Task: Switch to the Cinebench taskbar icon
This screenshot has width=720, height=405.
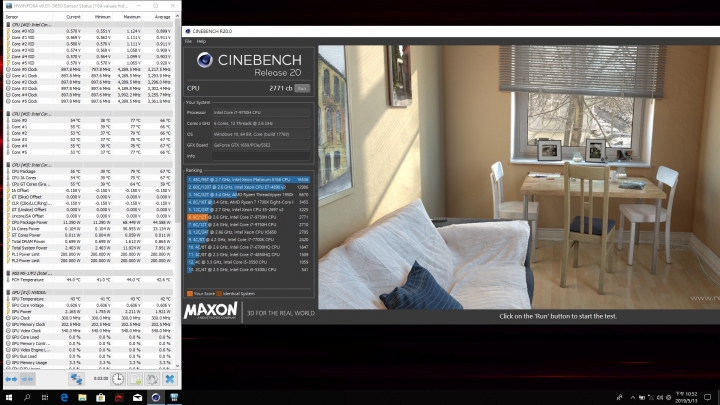Action: pos(156,398)
